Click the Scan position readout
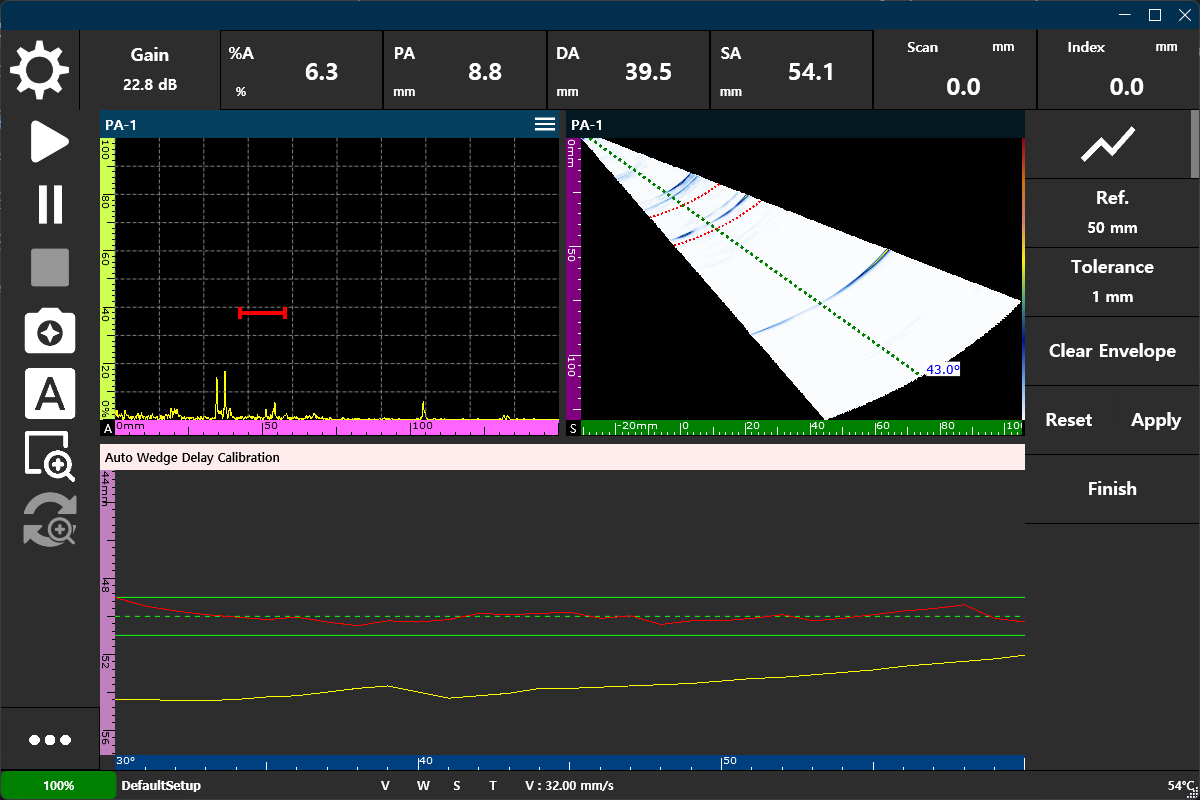The image size is (1200, 800). (x=955, y=70)
